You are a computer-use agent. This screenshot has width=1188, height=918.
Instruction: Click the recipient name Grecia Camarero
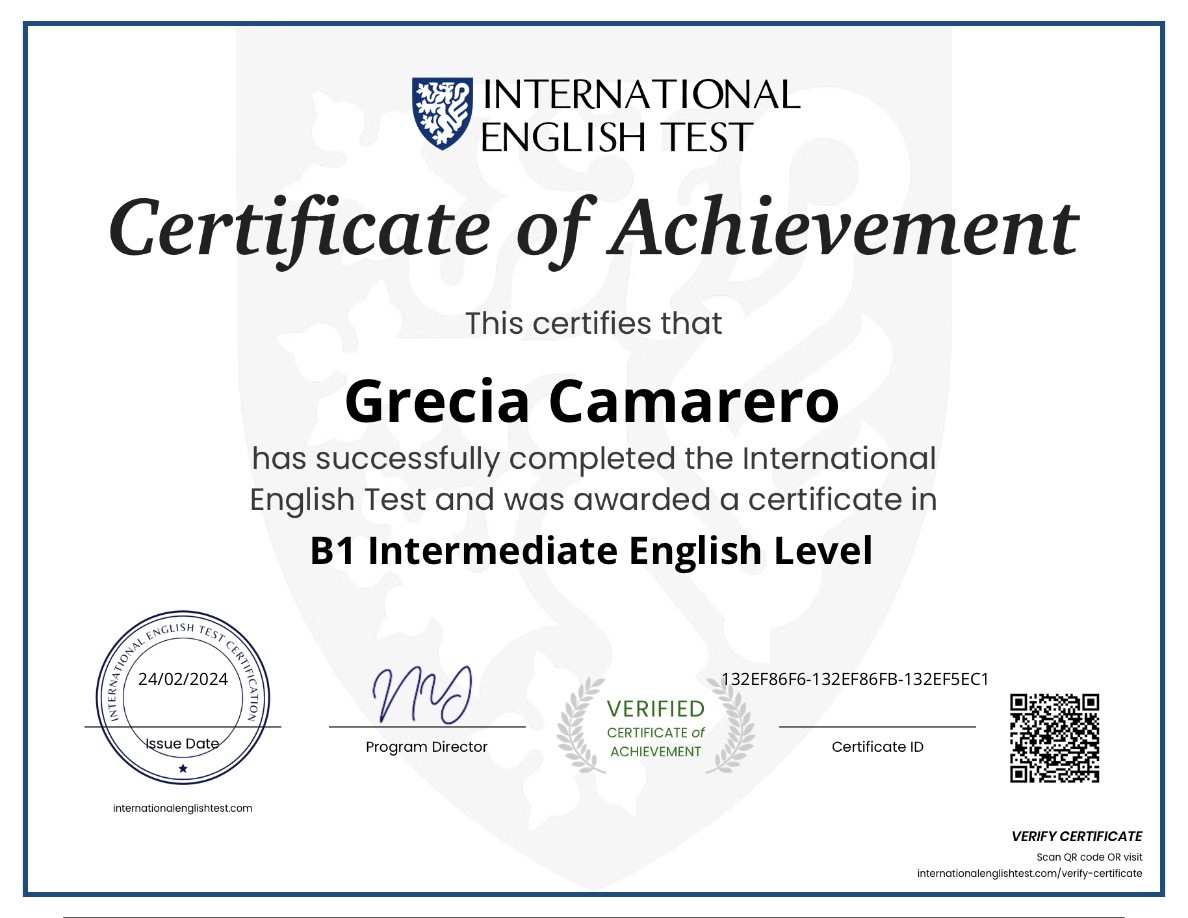coord(593,403)
